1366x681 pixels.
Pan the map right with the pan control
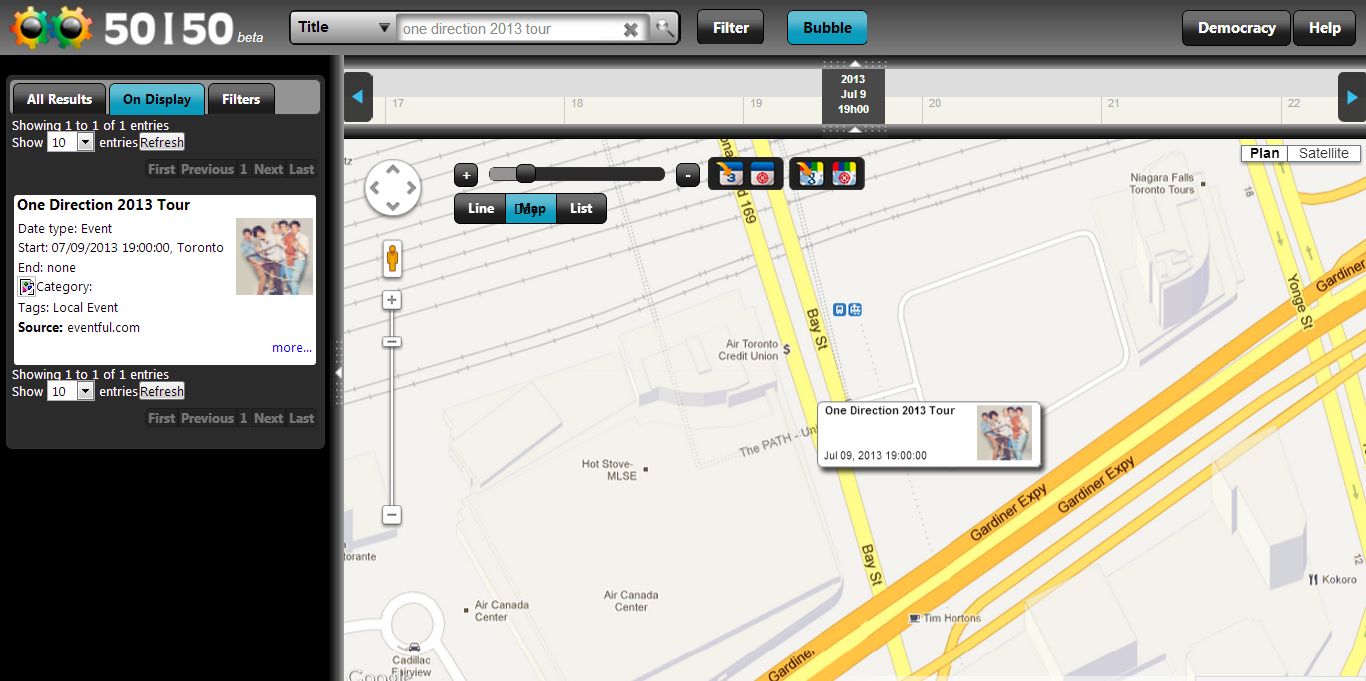click(411, 188)
